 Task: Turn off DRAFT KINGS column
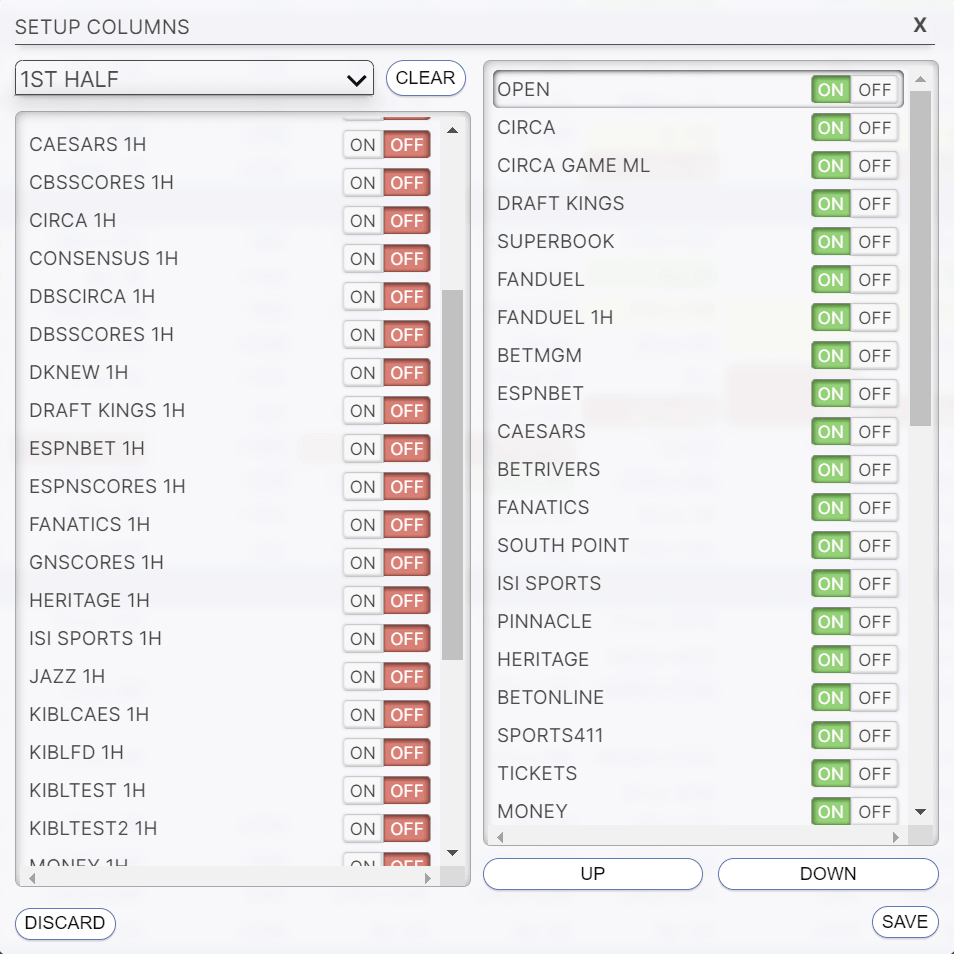874,204
